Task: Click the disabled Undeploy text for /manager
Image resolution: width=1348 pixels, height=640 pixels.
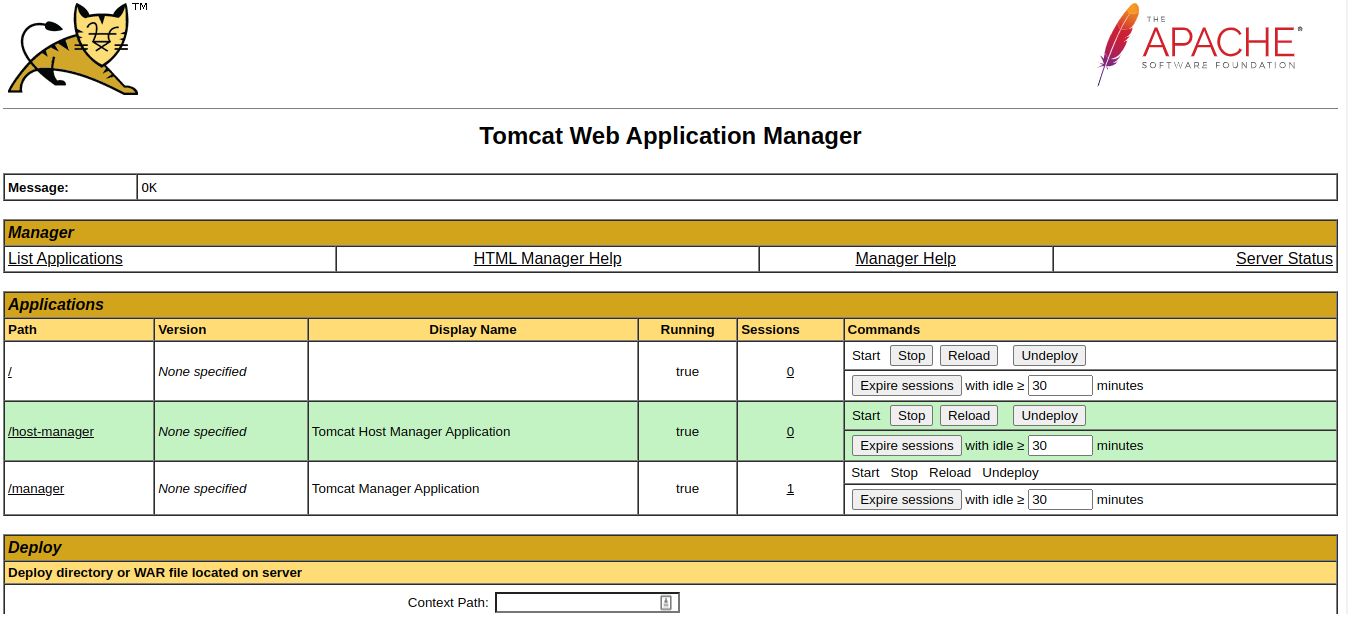Action: [x=1010, y=472]
